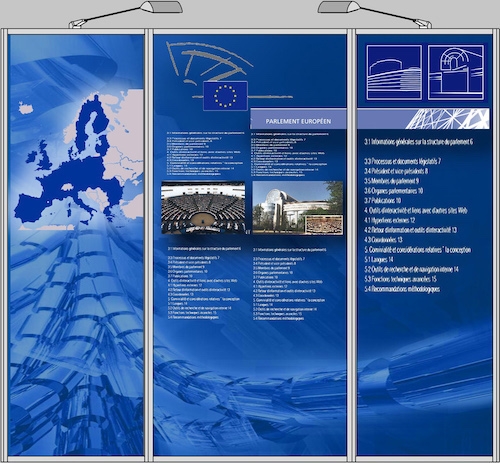Viewport: 500px width, 463px height.
Task: Select '5. Convivialité et considérations' line on right panel
Action: point(417,250)
